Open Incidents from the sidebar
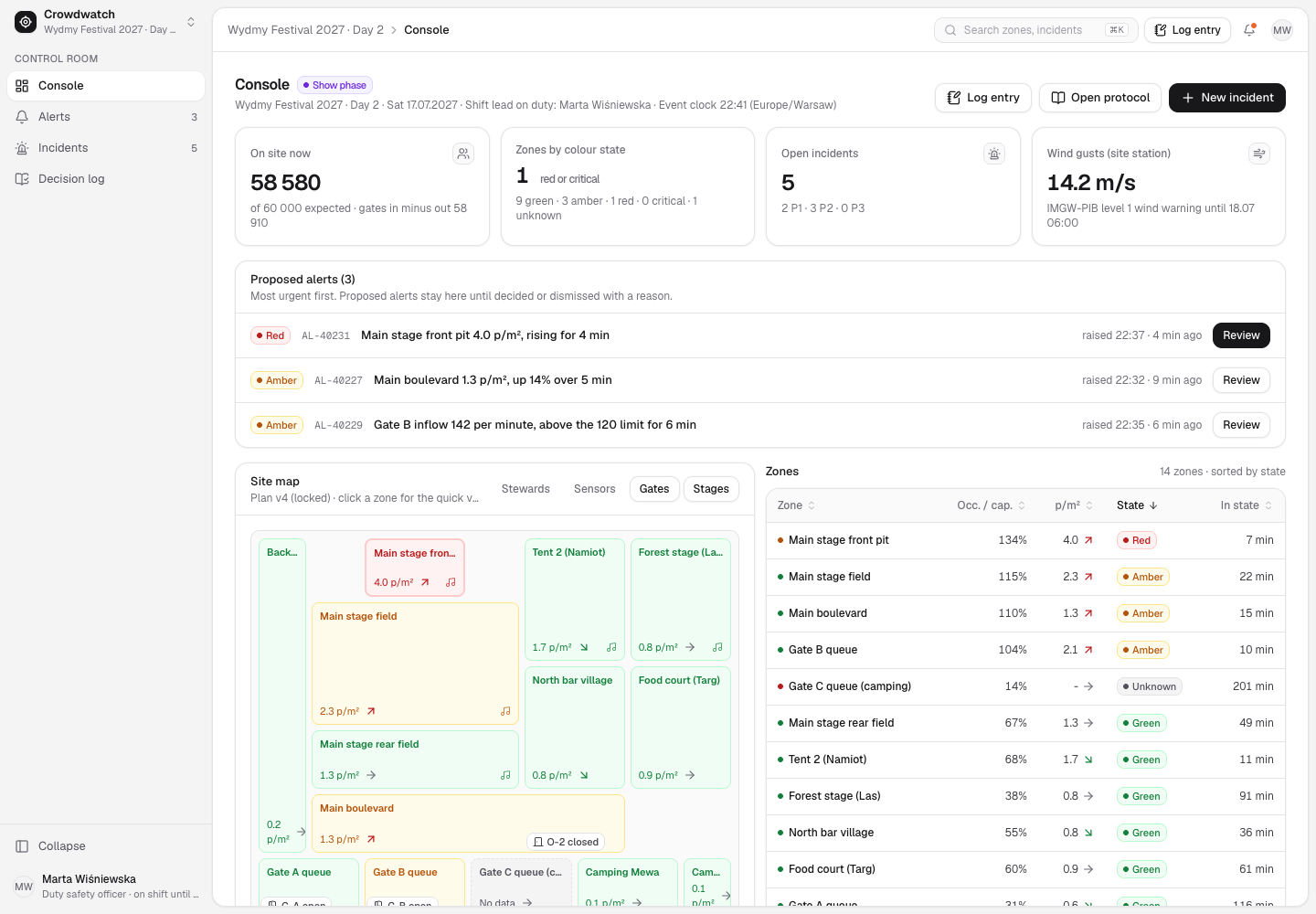 pos(106,148)
